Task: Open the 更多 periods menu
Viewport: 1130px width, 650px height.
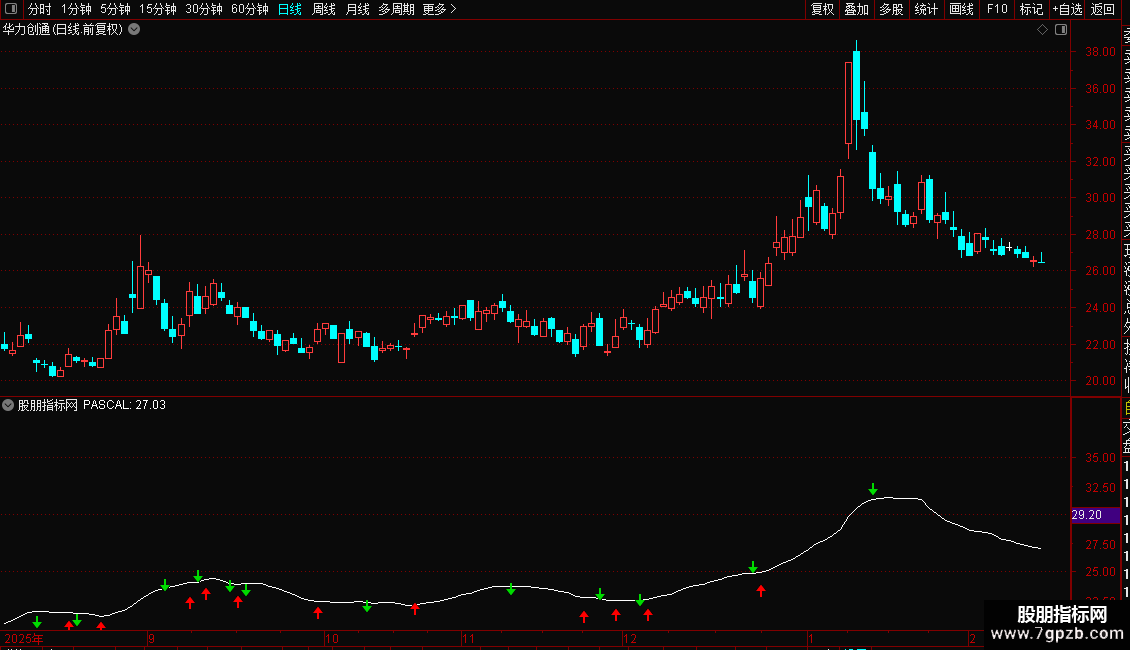Action: [439, 9]
